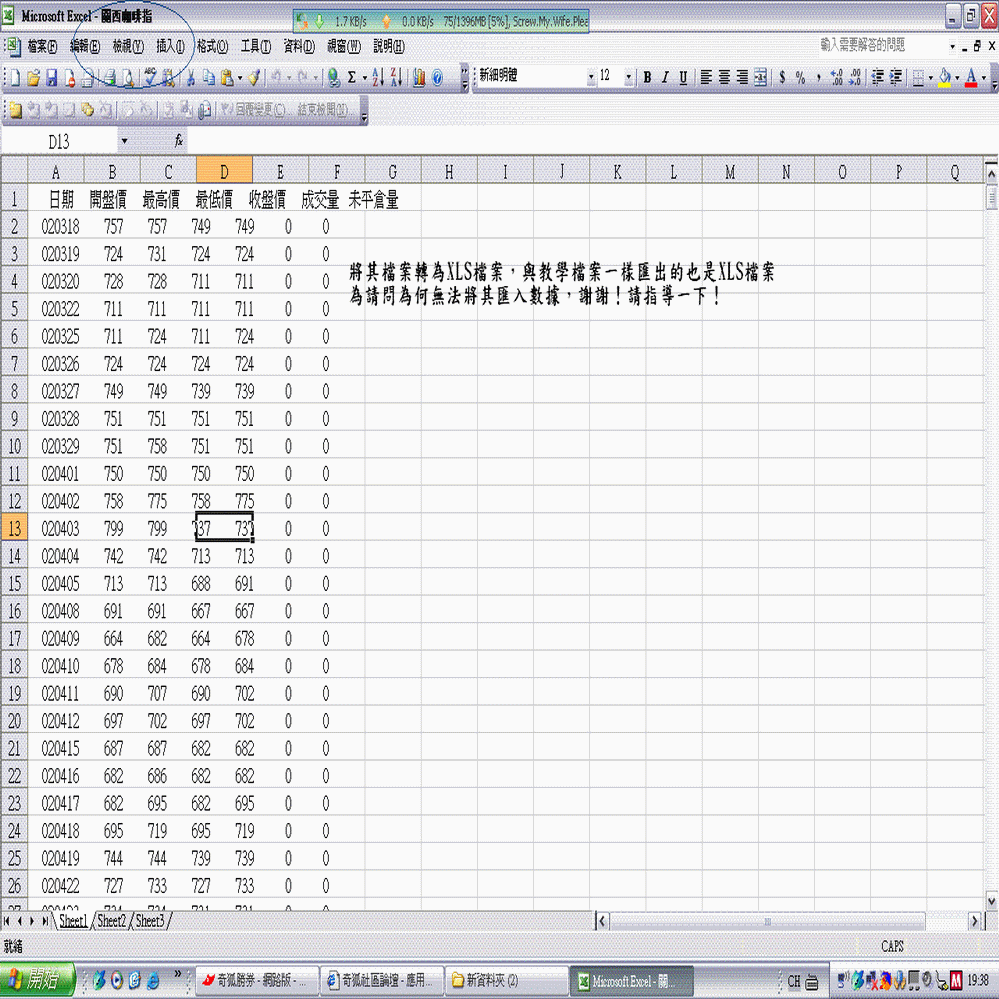Open the Chart Wizard icon
Screen dimensions: 999x999
[x=418, y=77]
